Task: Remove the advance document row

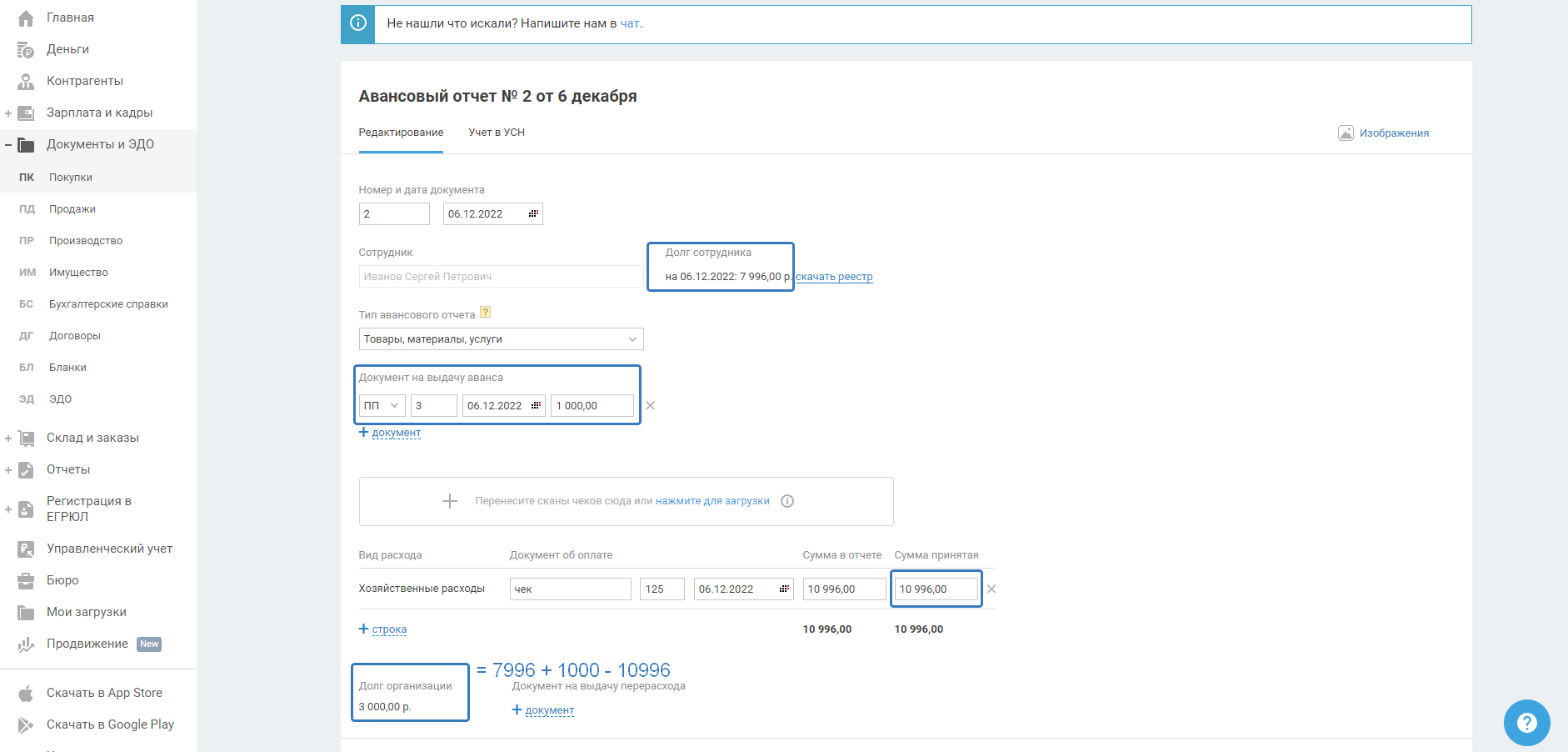Action: click(x=651, y=406)
